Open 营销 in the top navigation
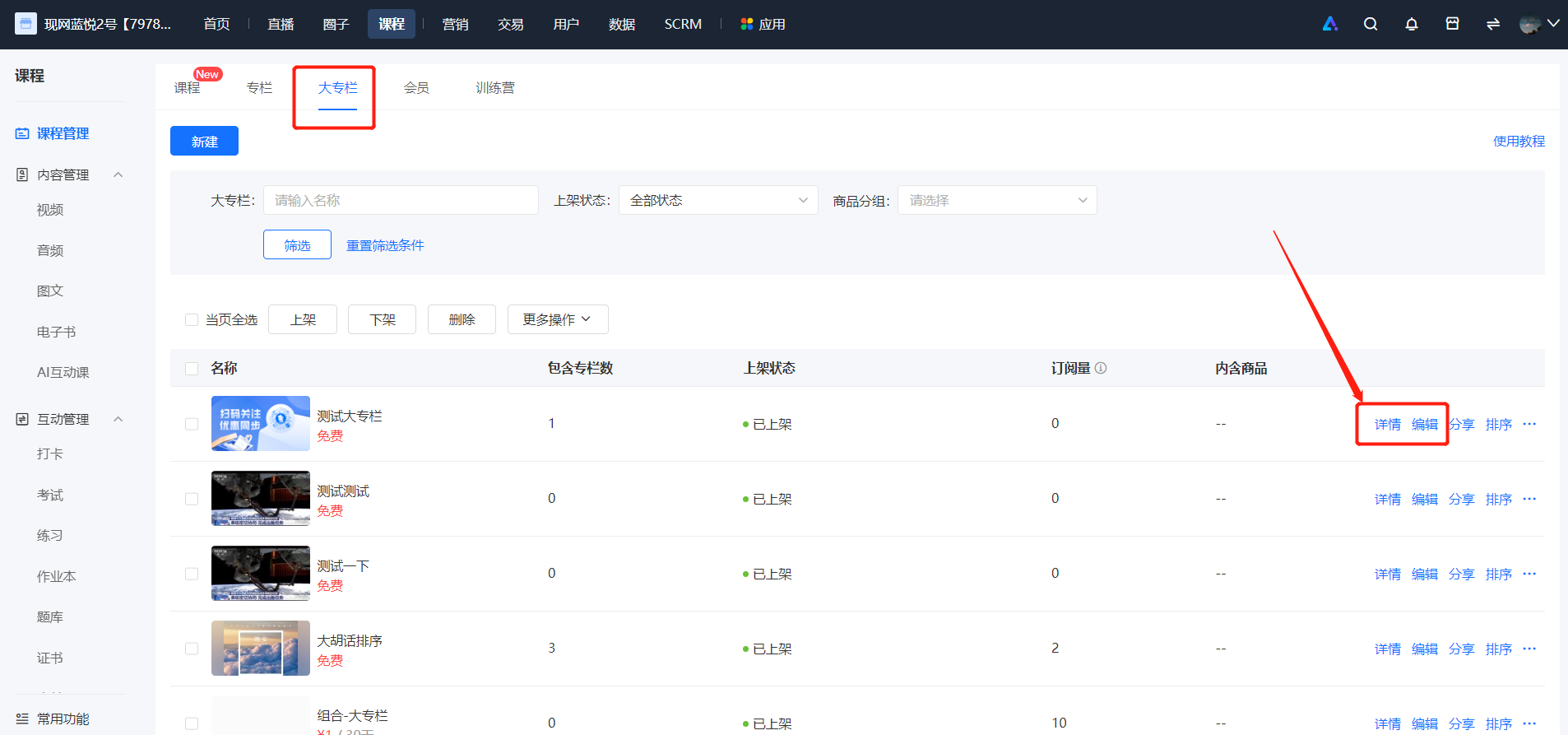This screenshot has width=1568, height=735. click(x=455, y=24)
